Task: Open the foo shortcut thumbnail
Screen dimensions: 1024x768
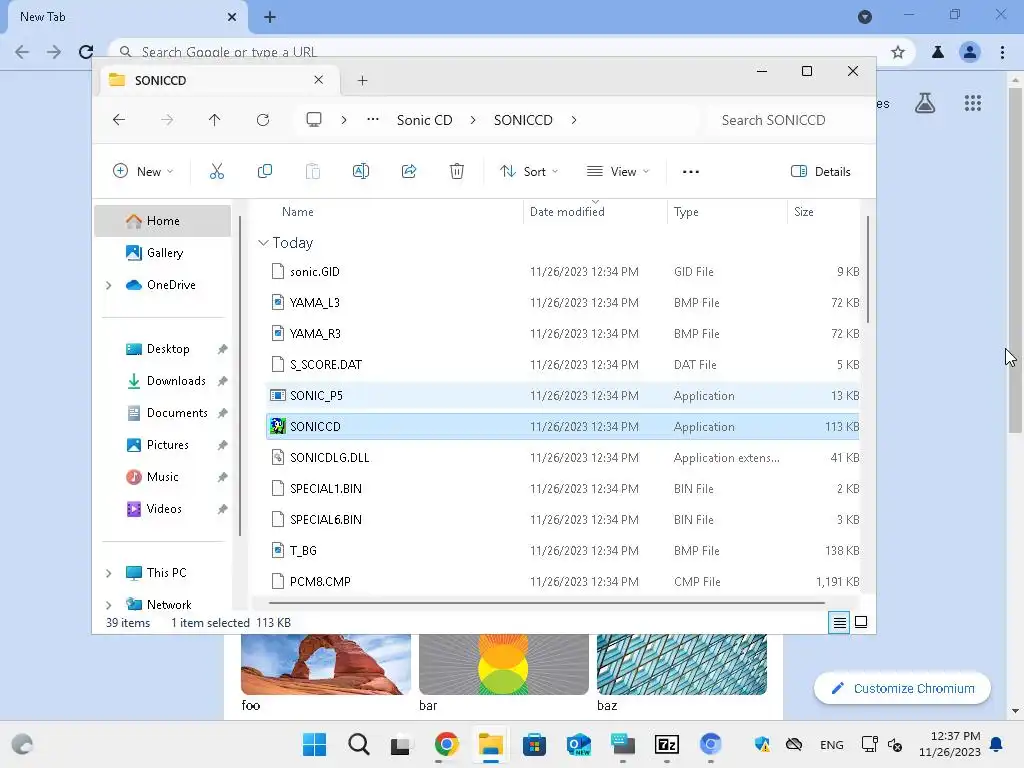Action: (326, 664)
